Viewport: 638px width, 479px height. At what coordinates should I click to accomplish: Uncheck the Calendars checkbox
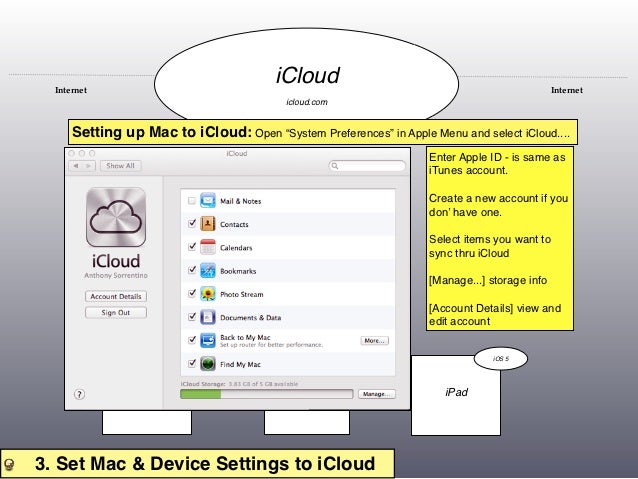click(x=192, y=247)
